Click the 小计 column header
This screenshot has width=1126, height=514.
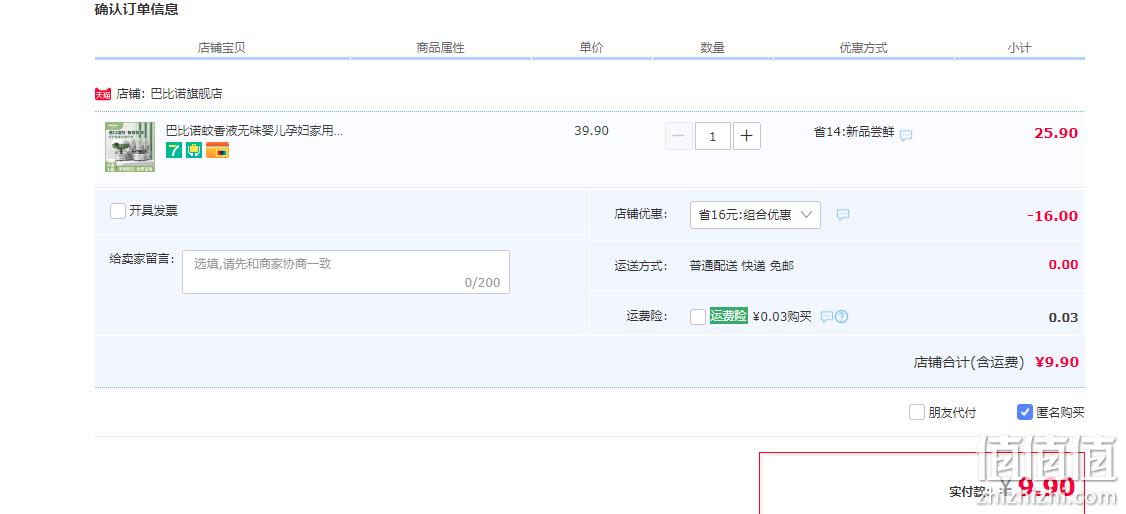point(1019,48)
